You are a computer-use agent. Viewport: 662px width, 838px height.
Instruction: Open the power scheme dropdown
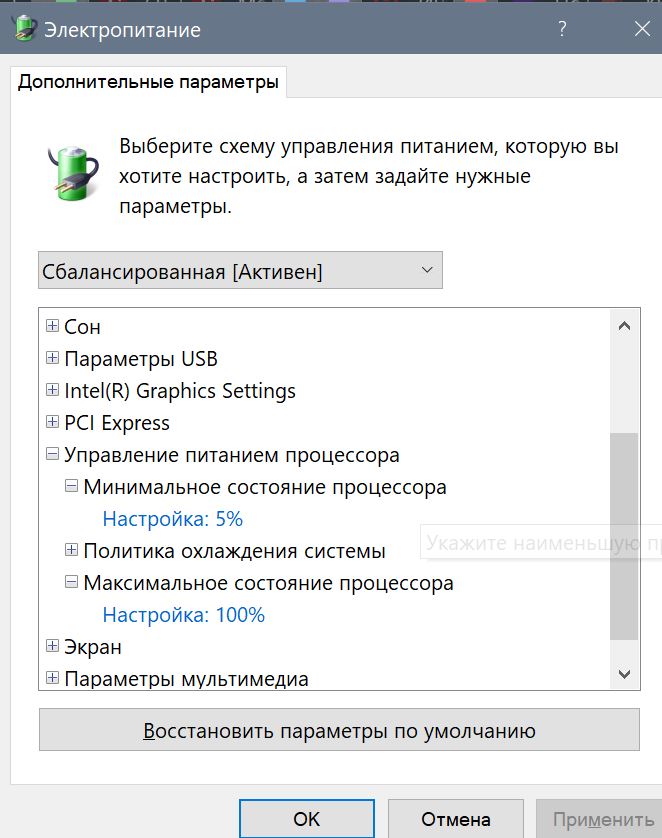click(x=240, y=271)
